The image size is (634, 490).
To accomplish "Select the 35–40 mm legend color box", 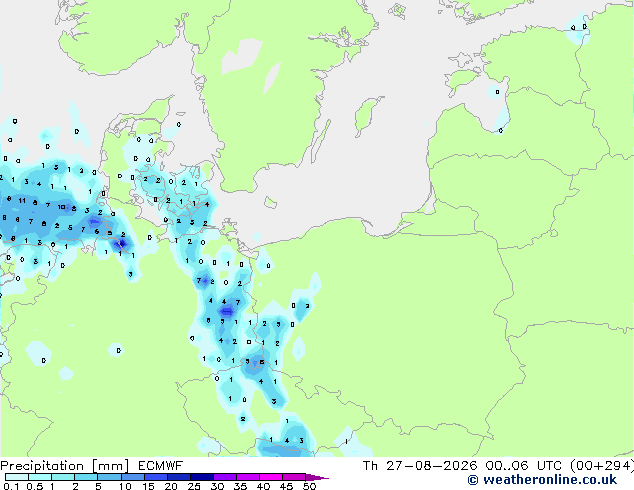I will 248,477.
